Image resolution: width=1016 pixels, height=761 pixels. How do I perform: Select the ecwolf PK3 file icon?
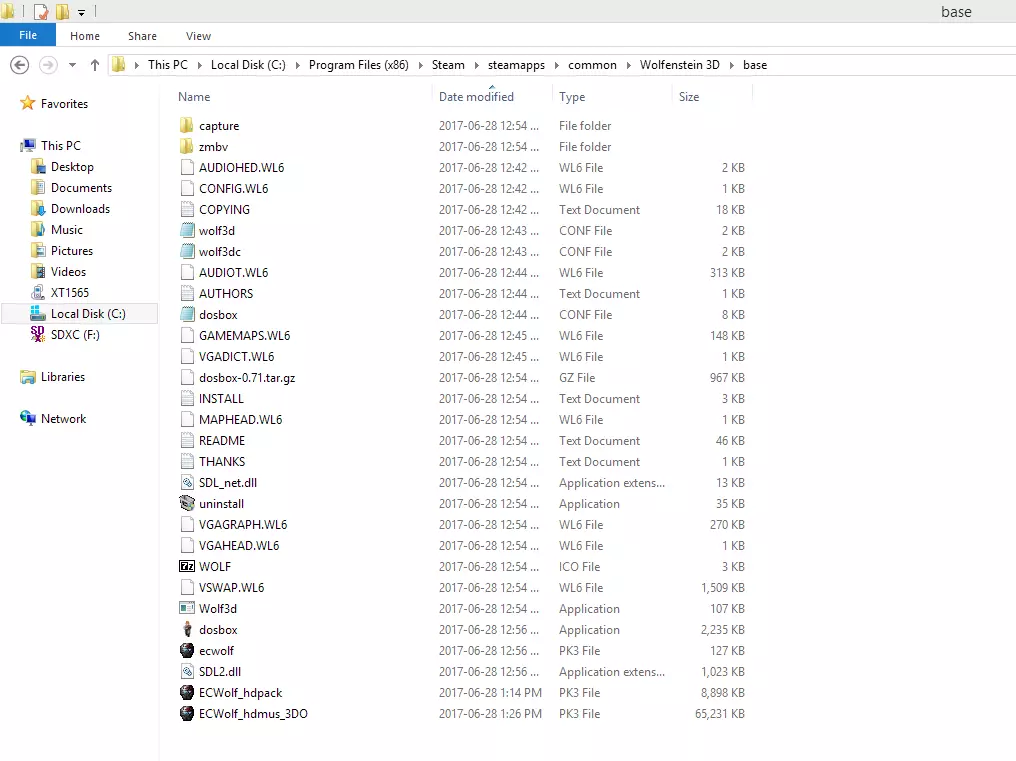click(187, 650)
